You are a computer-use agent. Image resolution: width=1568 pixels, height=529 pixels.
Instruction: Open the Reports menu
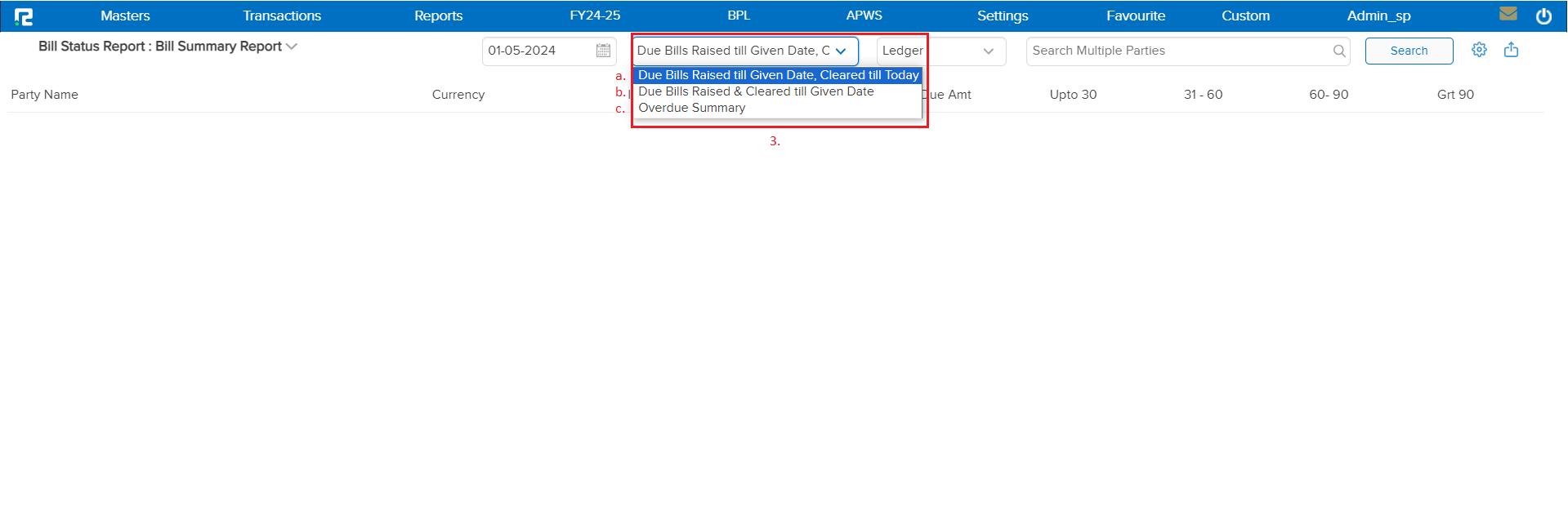click(438, 16)
